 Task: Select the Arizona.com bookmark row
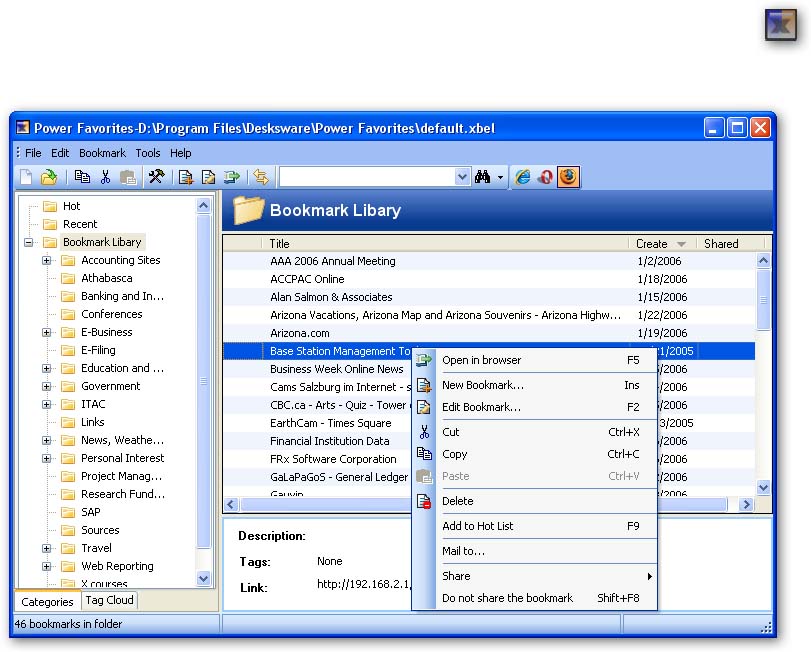tap(299, 333)
